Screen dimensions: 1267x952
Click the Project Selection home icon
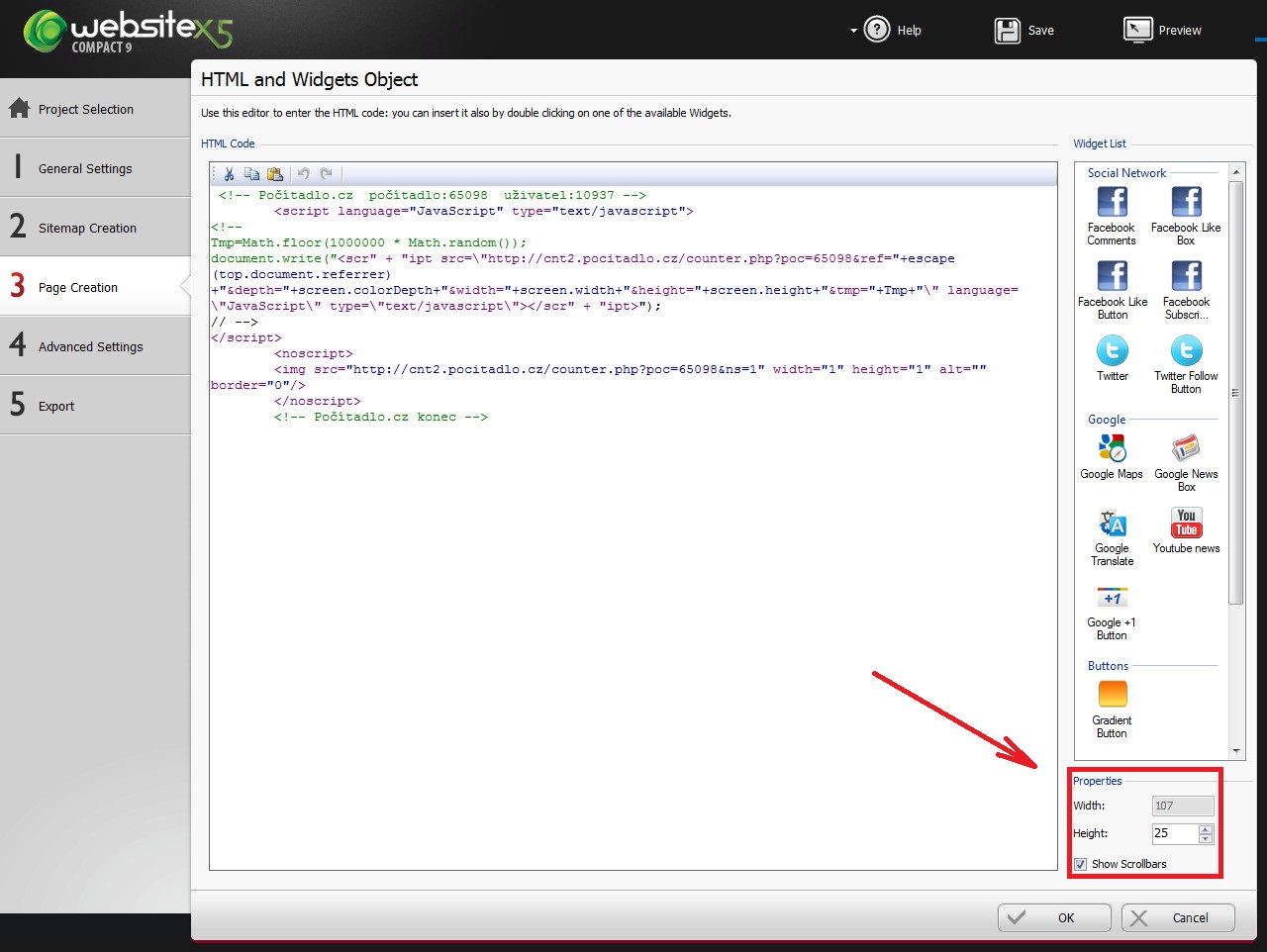click(19, 108)
